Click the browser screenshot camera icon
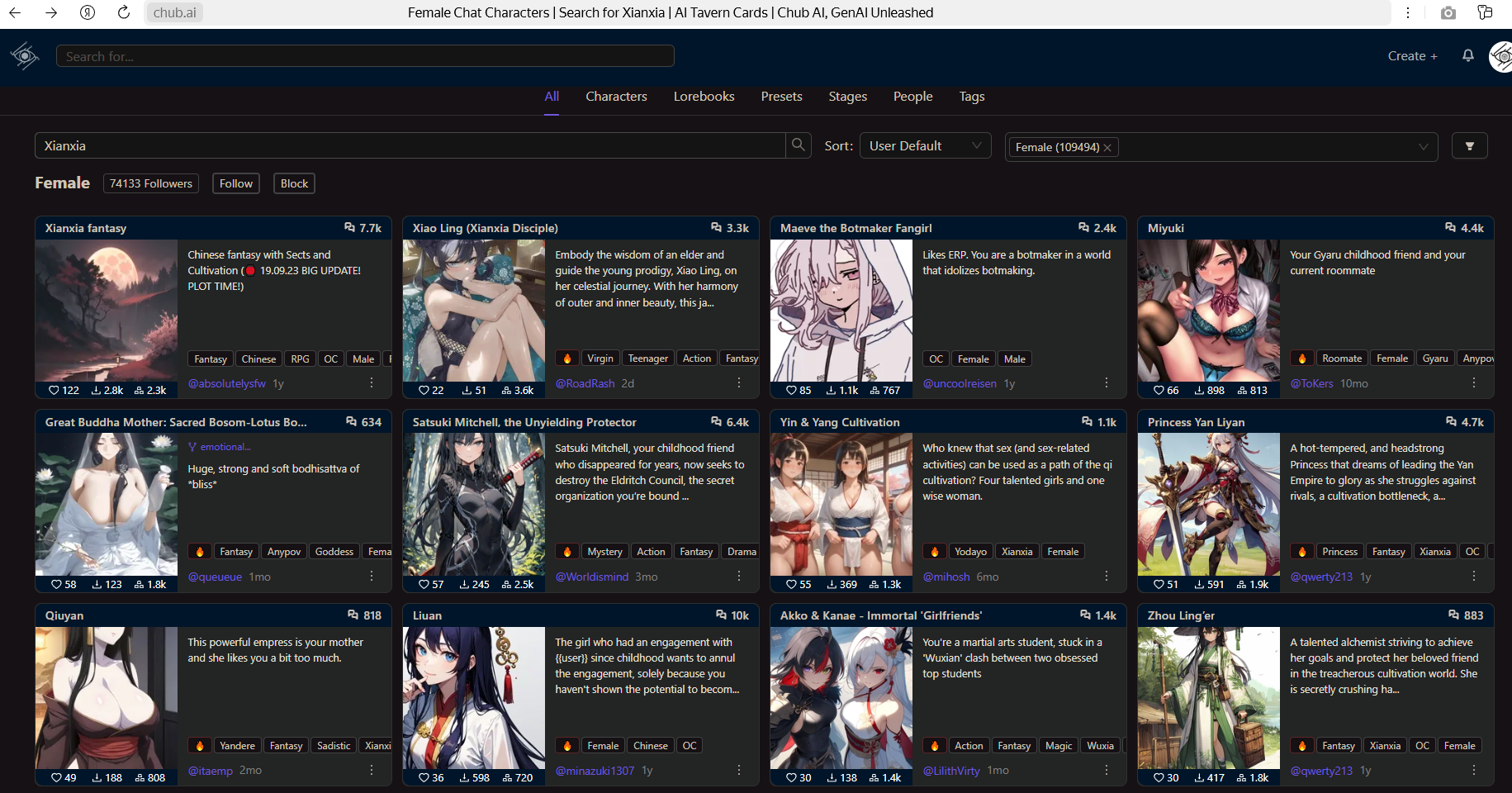This screenshot has height=793, width=1512. coord(1448,12)
